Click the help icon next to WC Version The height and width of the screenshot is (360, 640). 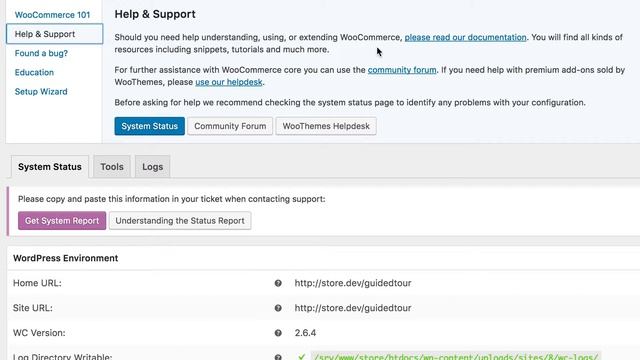278,333
